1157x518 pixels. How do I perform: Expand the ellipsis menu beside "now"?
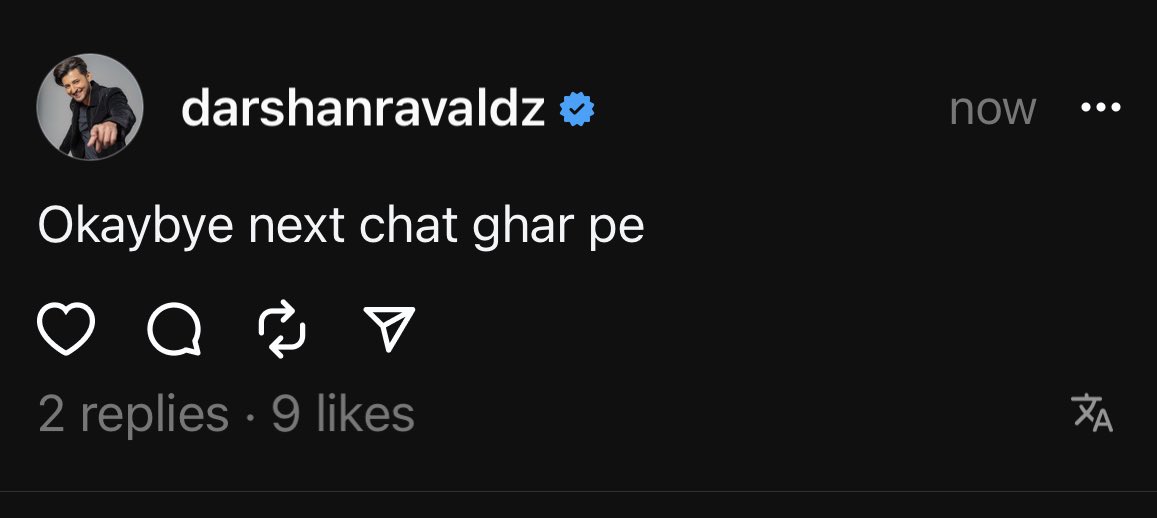point(1100,108)
